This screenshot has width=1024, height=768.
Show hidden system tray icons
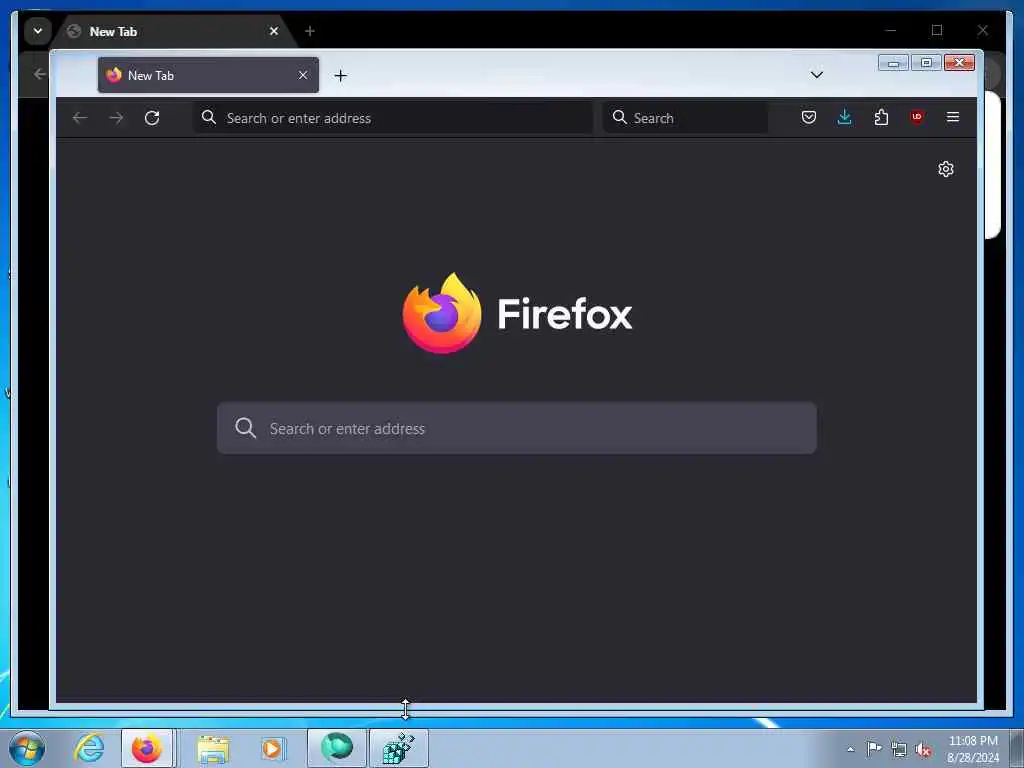[x=850, y=749]
